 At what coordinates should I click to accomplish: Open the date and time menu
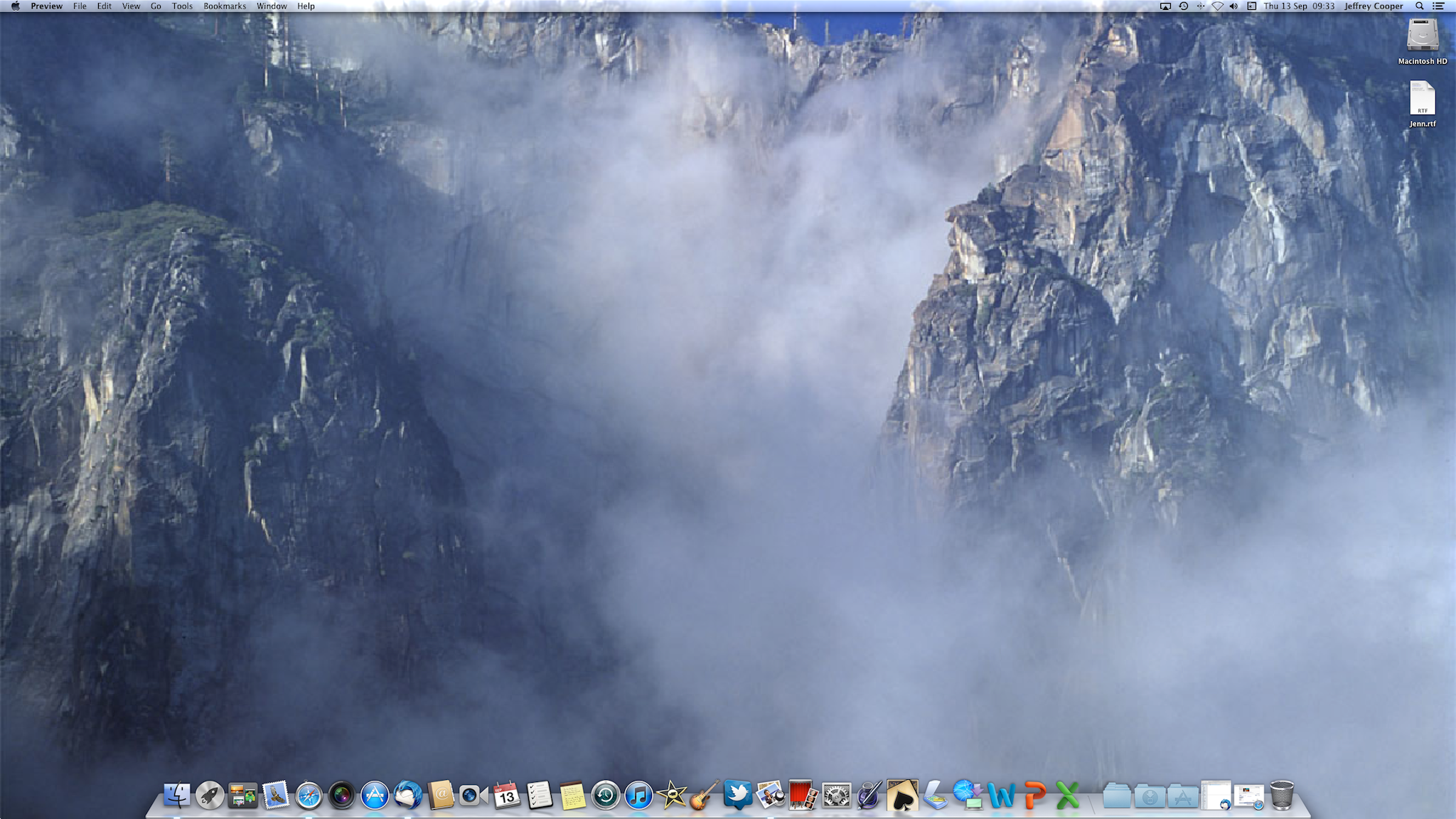point(1299,6)
